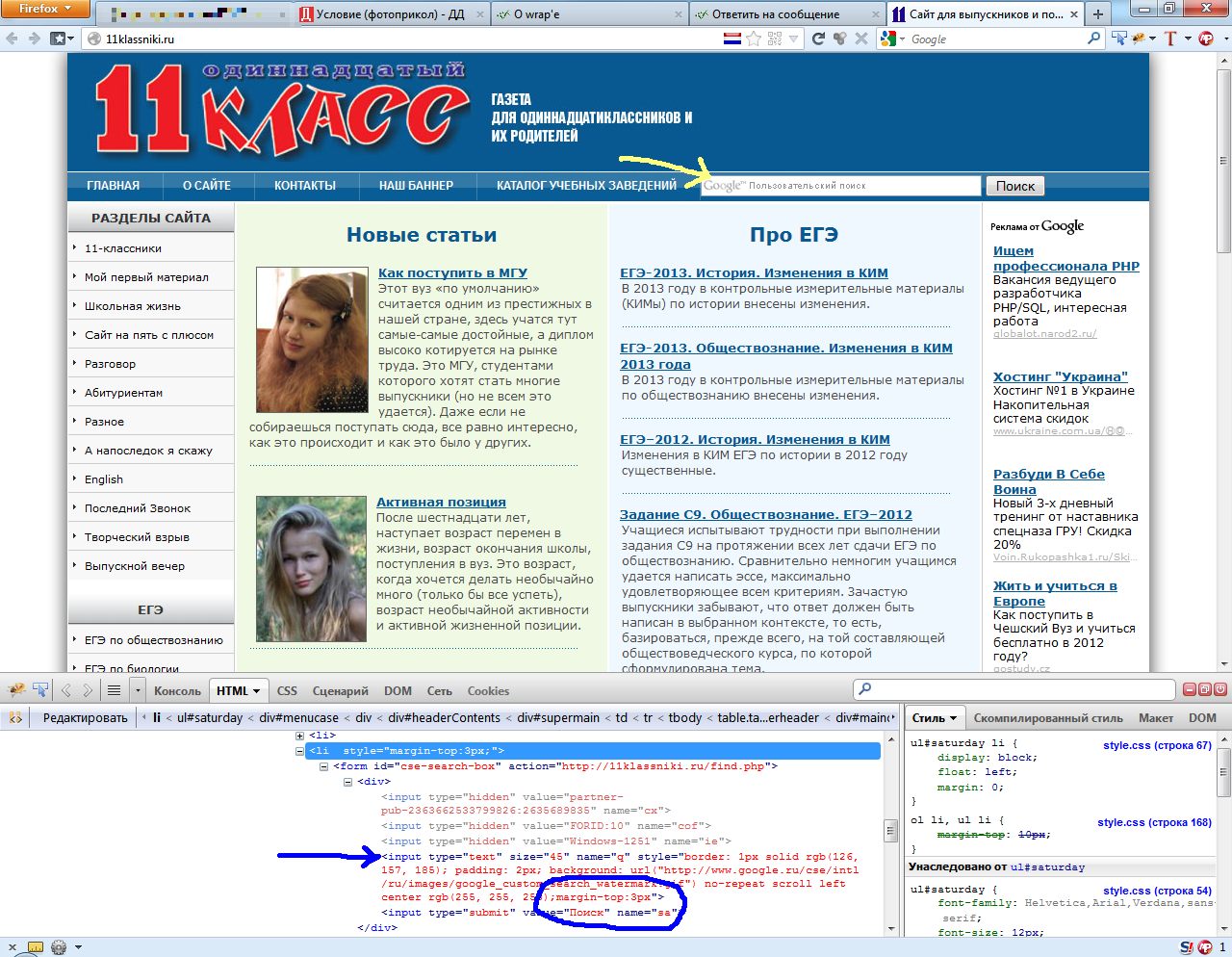This screenshot has width=1232, height=957.
Task: Click the Поиск button on the website
Action: tap(1014, 186)
